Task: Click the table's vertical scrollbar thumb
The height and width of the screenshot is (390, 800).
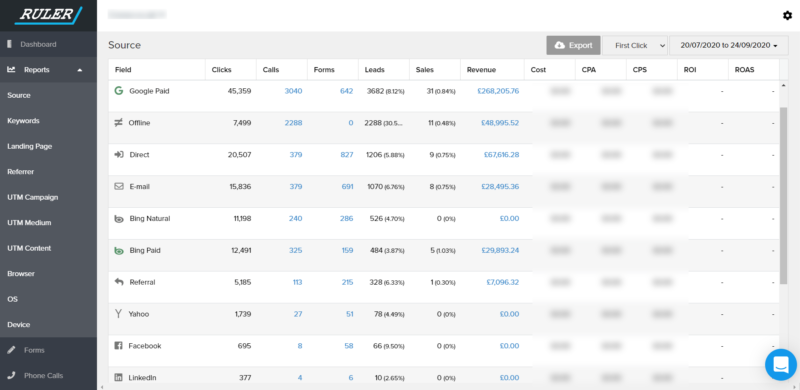Action: 784,196
